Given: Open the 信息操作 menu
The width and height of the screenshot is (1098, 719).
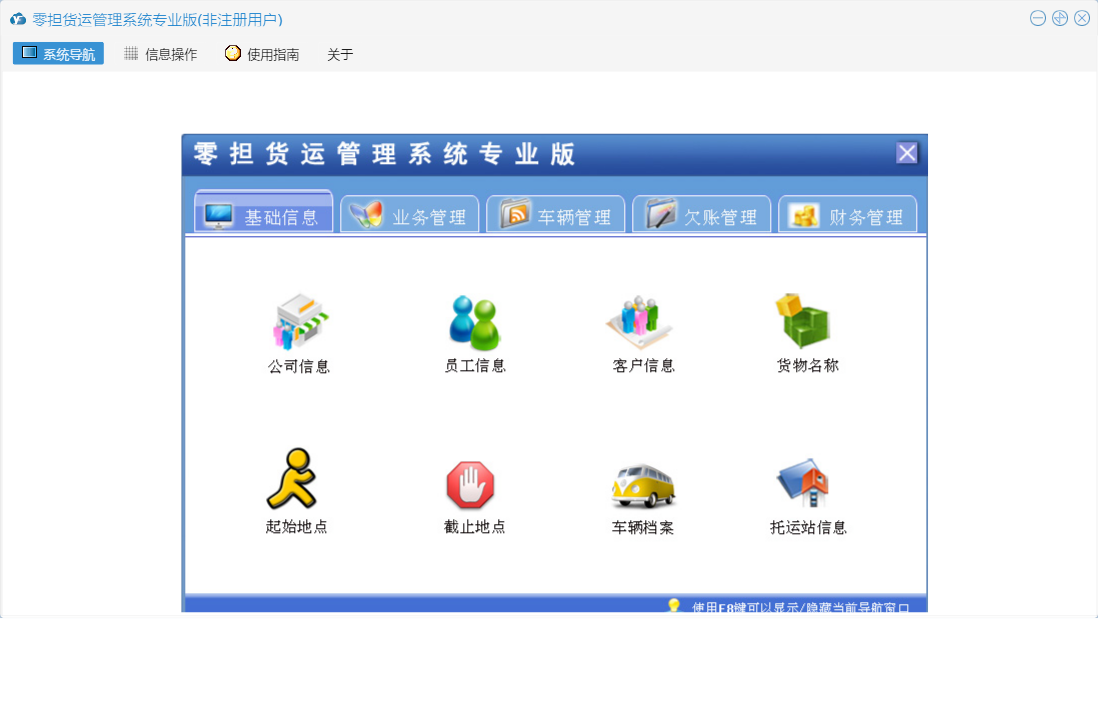Looking at the screenshot, I should pyautogui.click(x=160, y=54).
